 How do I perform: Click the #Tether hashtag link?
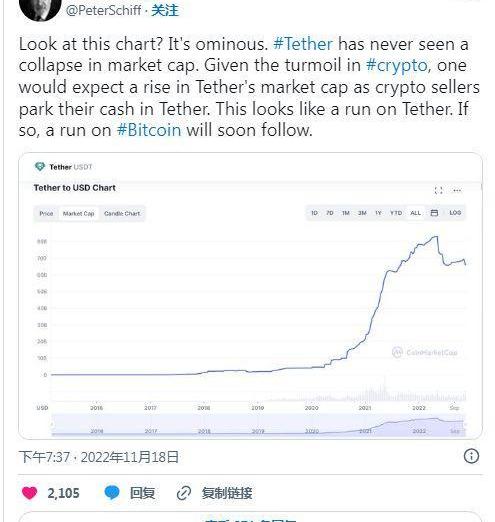pos(303,44)
